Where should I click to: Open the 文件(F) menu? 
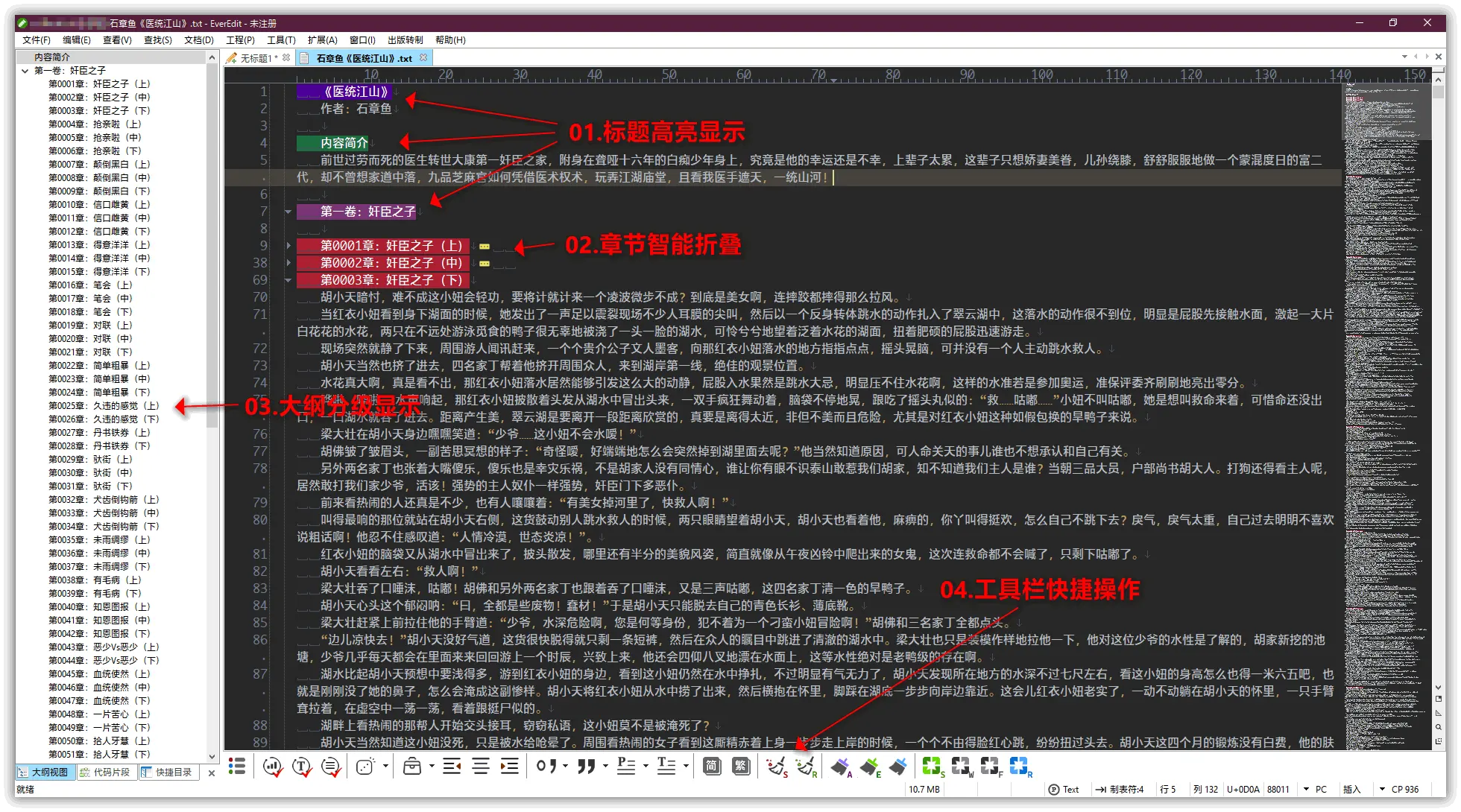[x=37, y=40]
